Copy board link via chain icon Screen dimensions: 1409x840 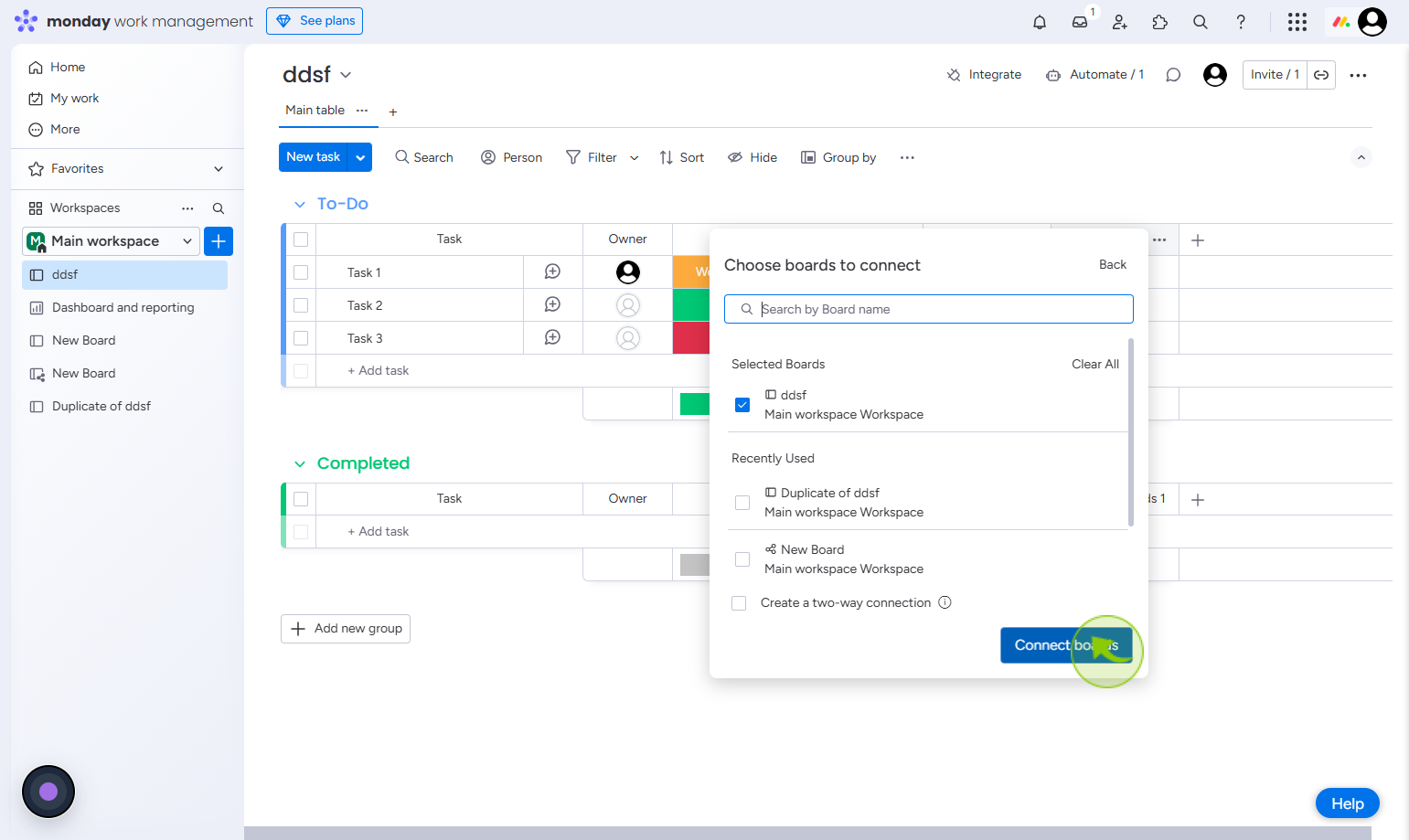(1321, 75)
